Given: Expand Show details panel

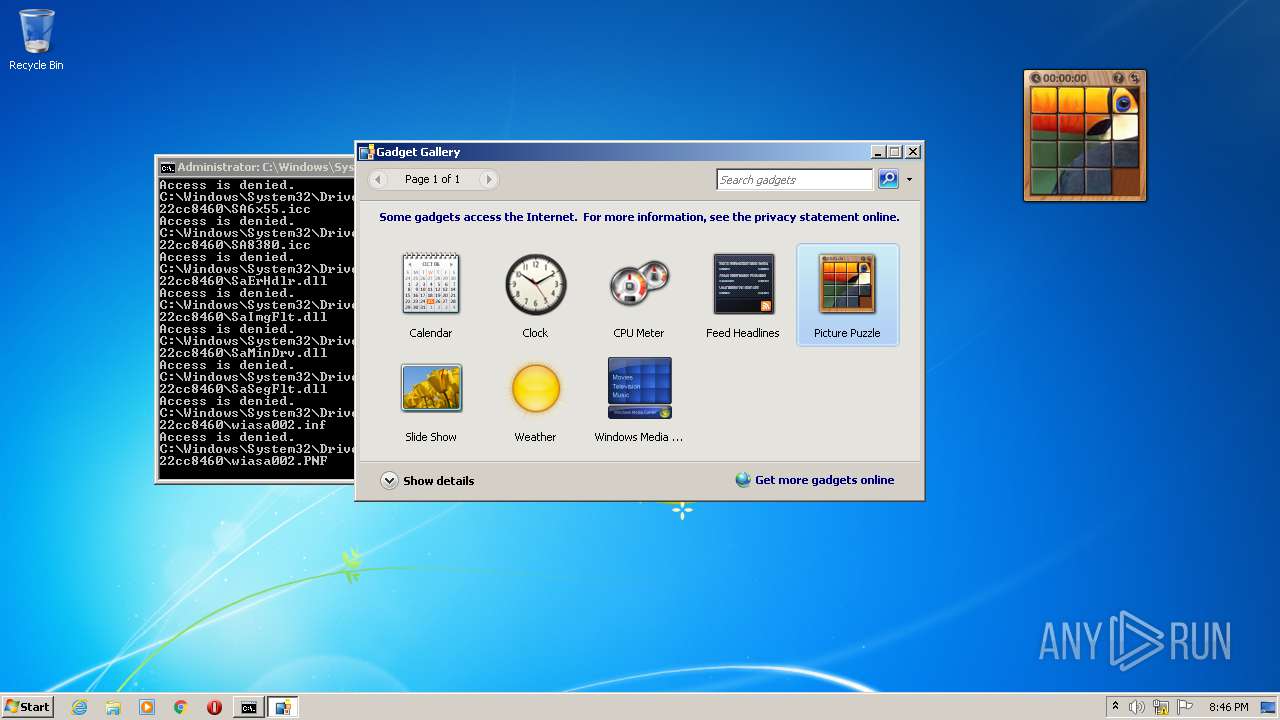Looking at the screenshot, I should click(x=428, y=481).
